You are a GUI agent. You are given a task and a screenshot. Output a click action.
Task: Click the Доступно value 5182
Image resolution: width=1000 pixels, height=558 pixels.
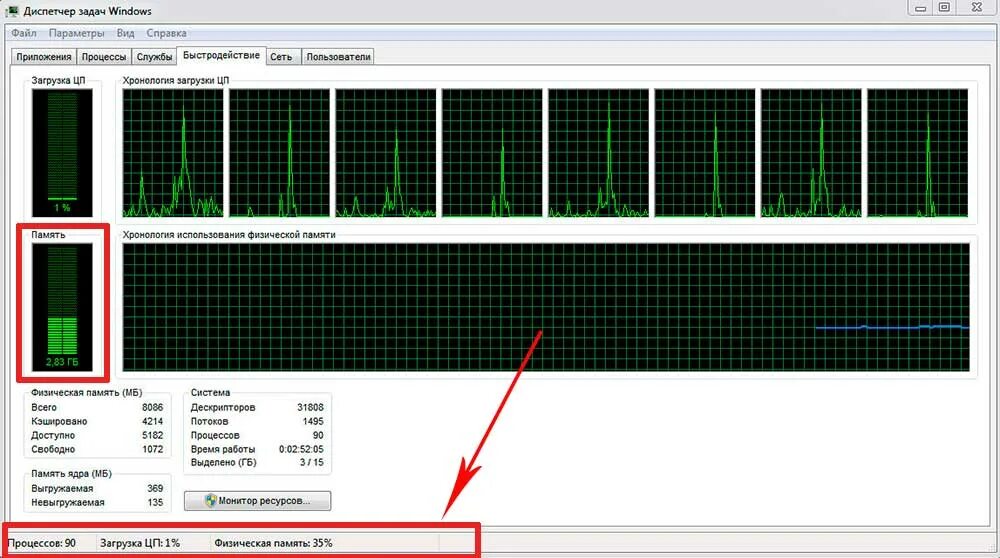click(152, 435)
